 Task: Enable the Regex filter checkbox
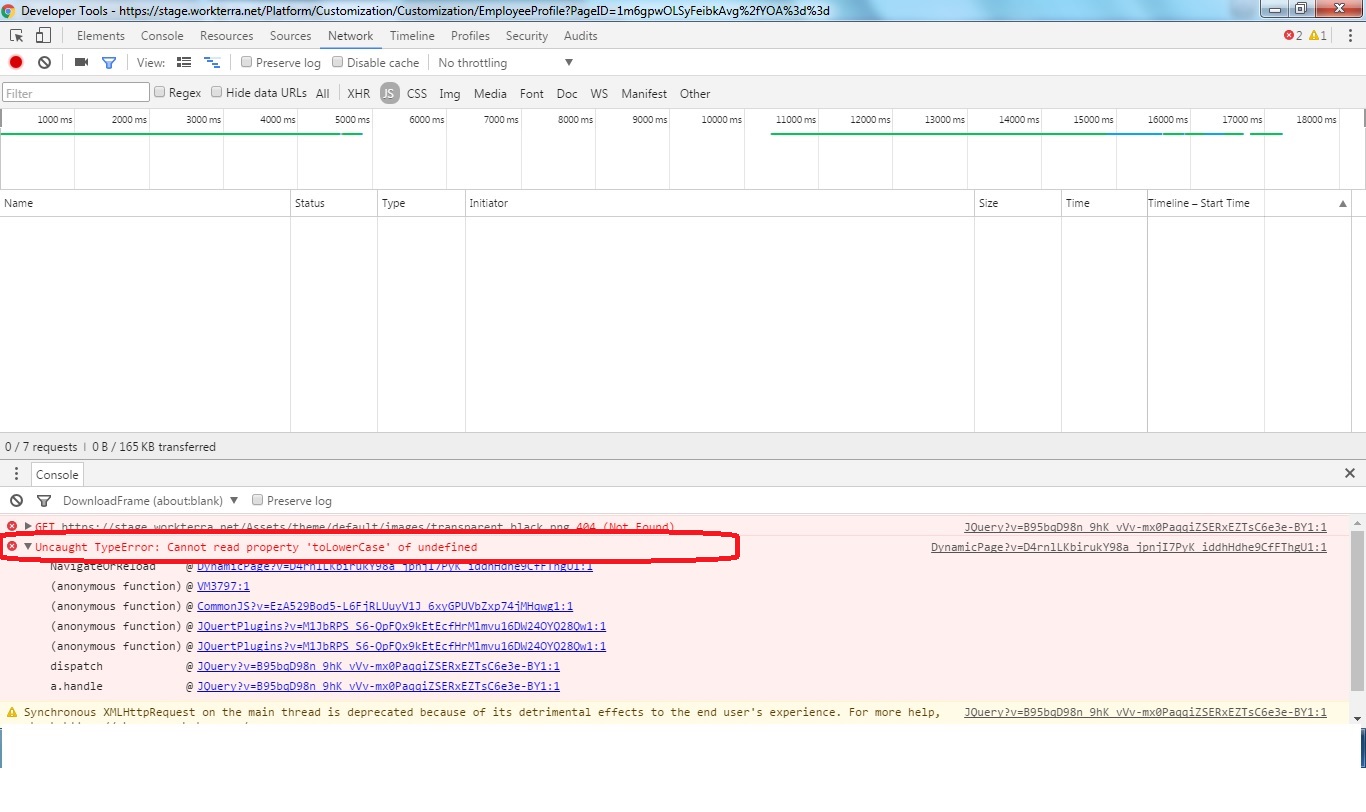159,92
